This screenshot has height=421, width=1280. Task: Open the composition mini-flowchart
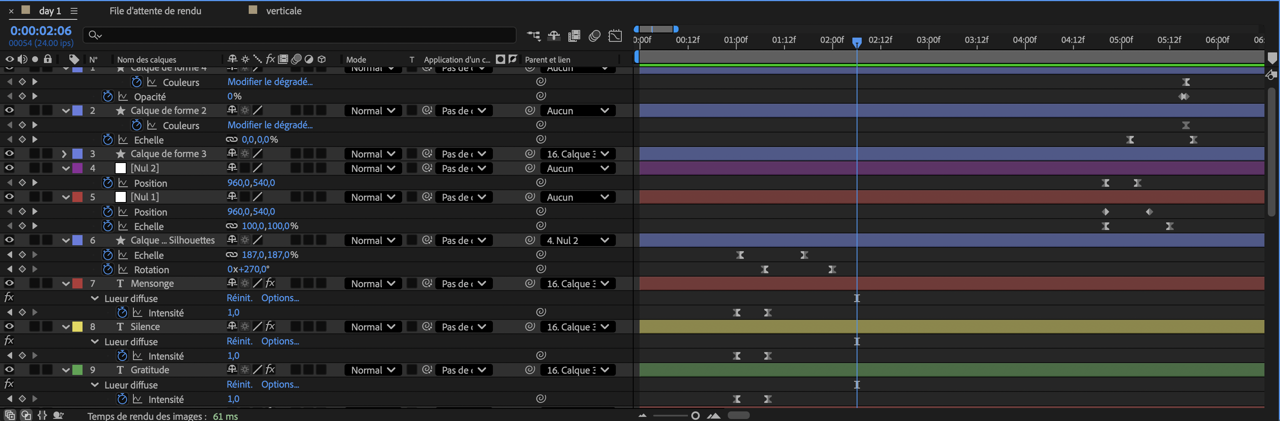click(534, 36)
